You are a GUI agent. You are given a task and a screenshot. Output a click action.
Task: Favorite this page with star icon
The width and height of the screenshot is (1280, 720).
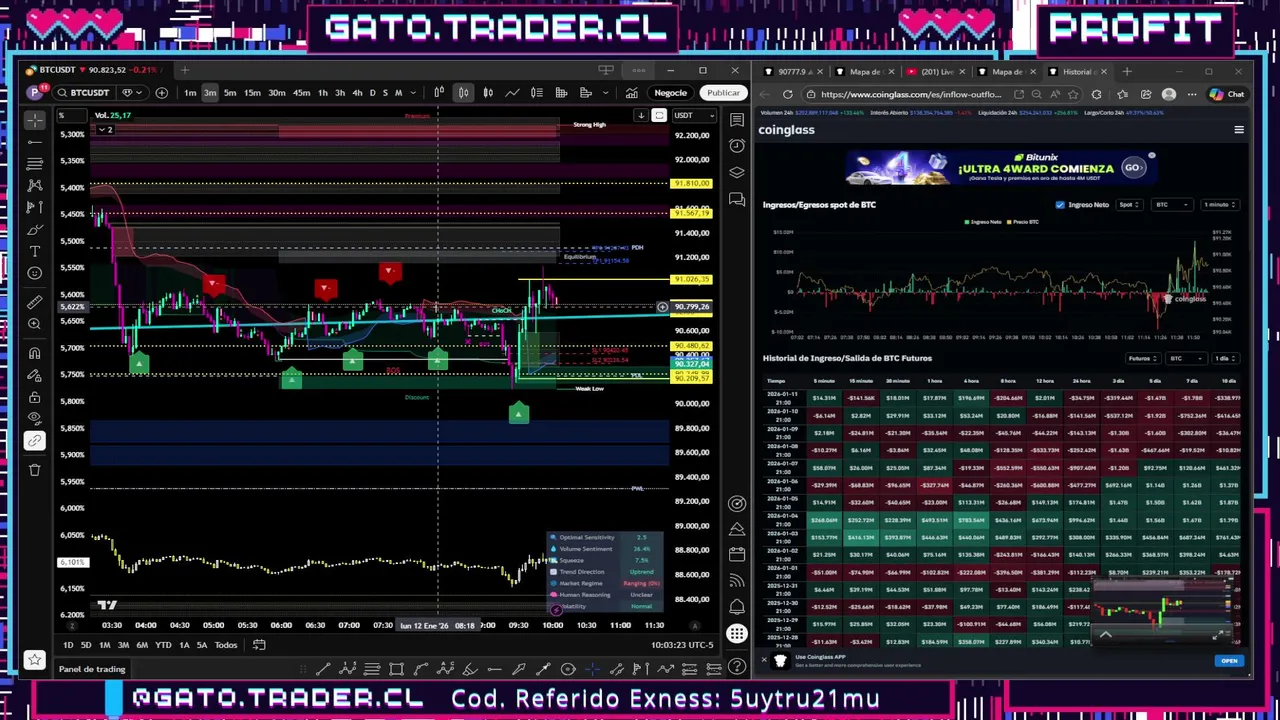(x=1075, y=94)
